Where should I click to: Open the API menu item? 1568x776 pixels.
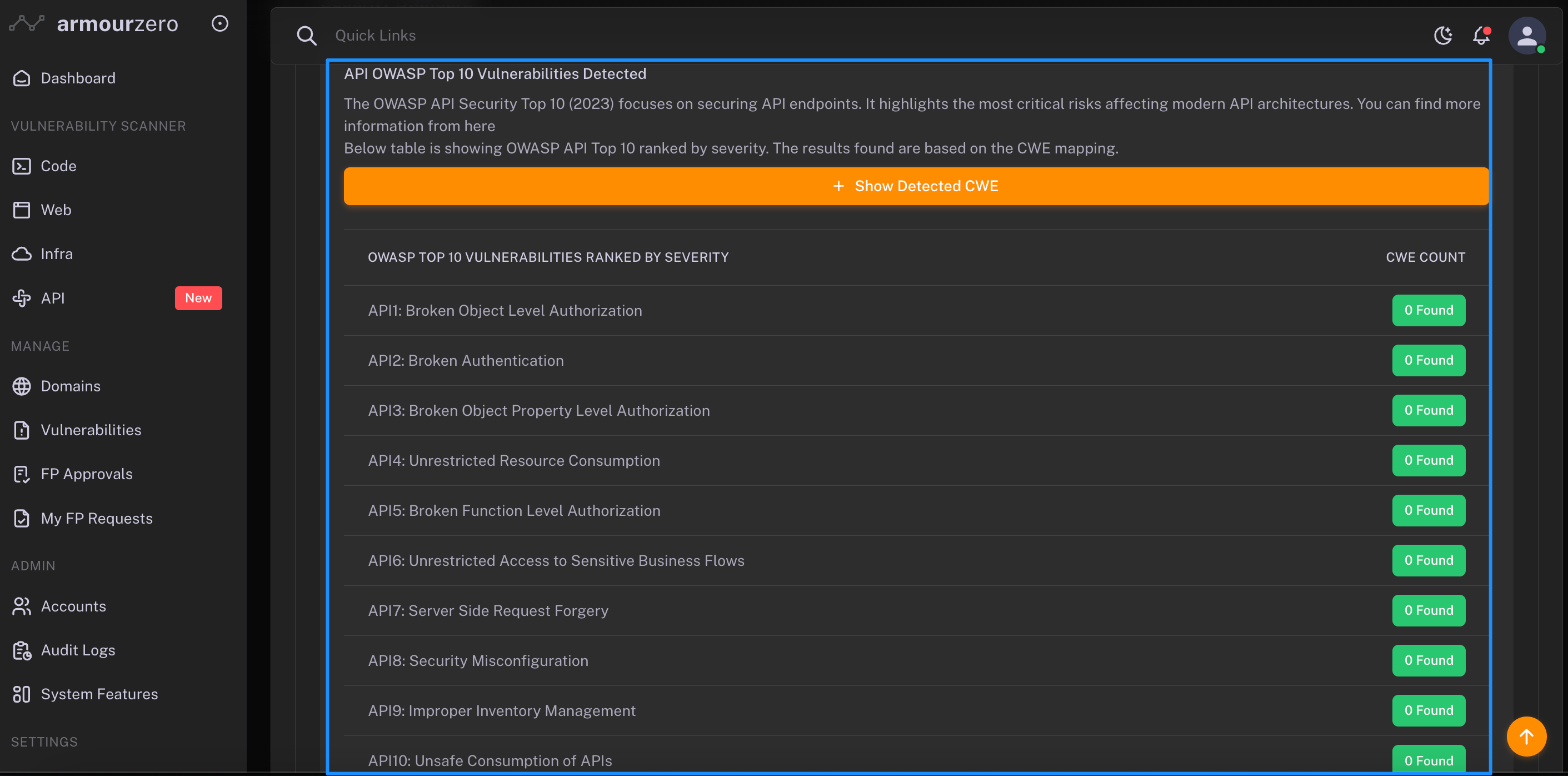tap(52, 298)
